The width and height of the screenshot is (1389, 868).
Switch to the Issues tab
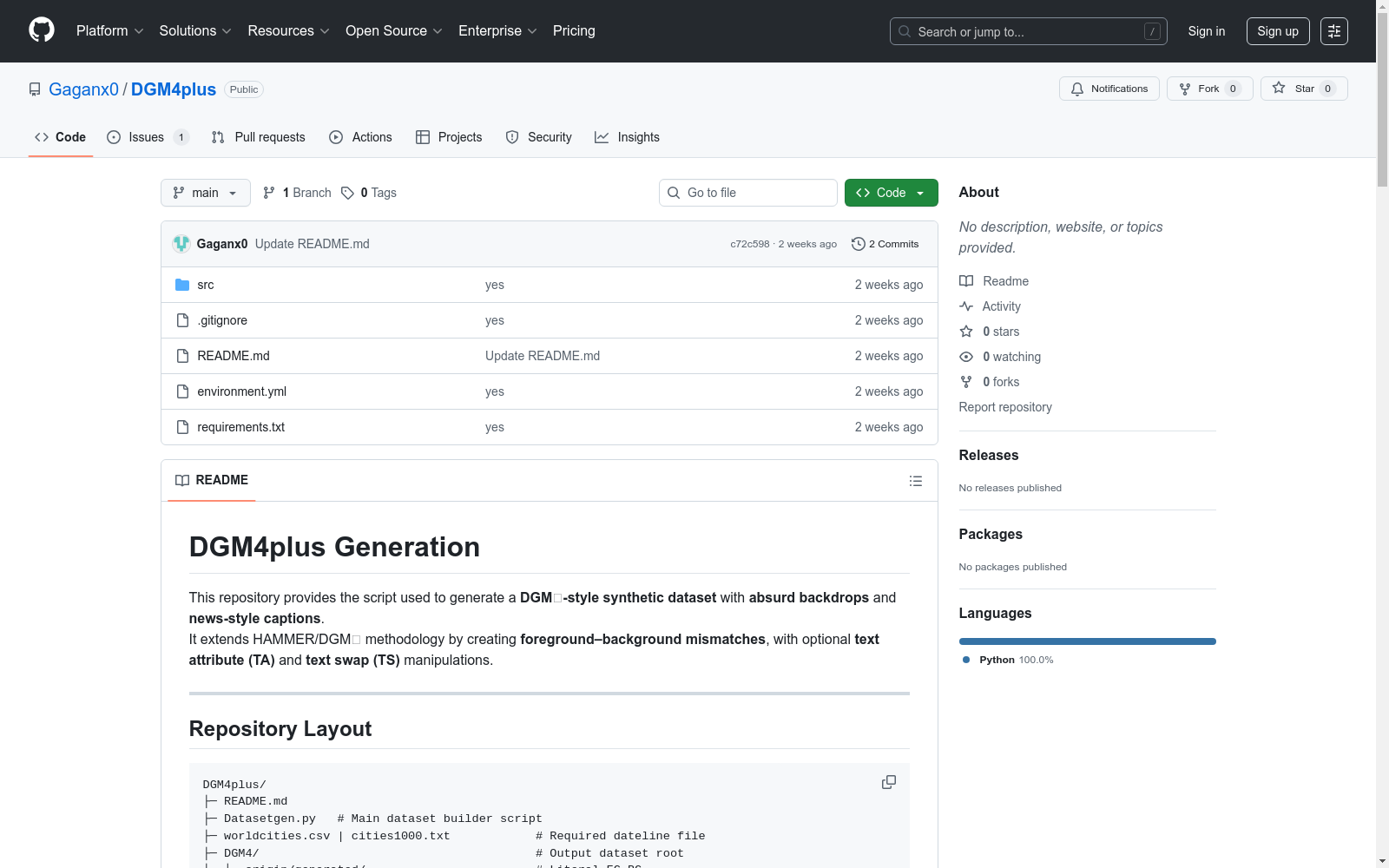point(148,137)
